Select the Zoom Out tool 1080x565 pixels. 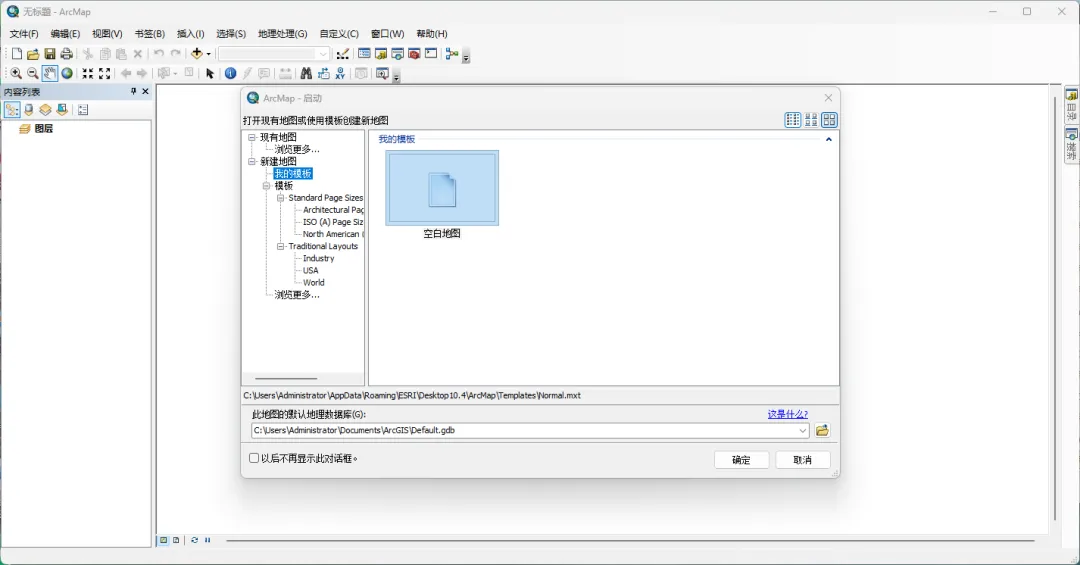[x=32, y=73]
